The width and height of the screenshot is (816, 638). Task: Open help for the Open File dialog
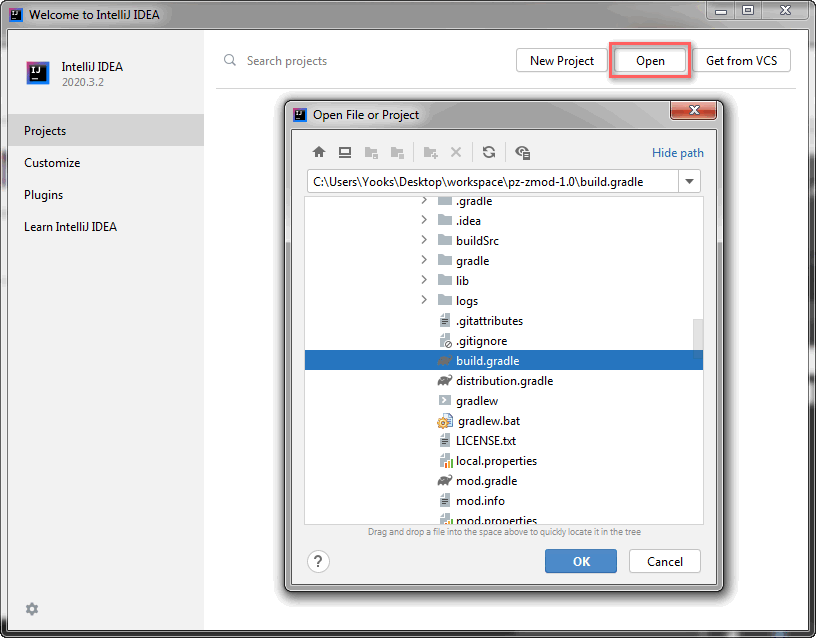(x=318, y=562)
